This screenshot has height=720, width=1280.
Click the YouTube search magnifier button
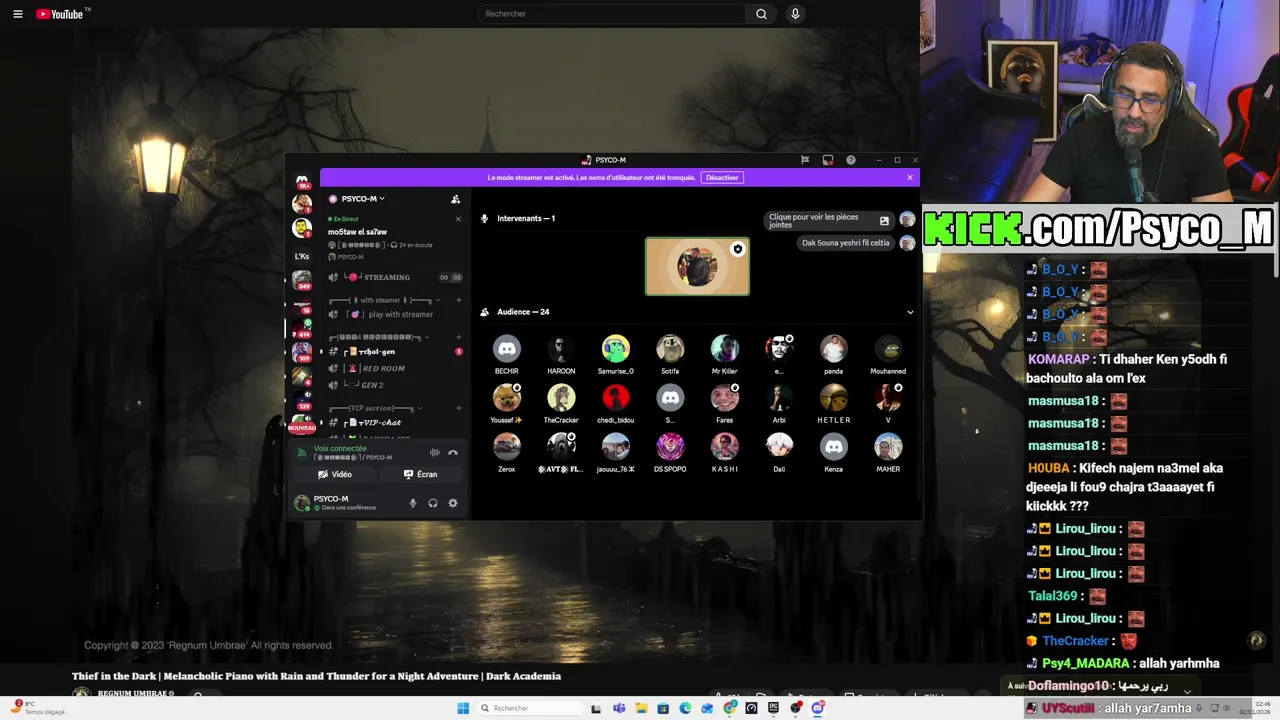761,14
